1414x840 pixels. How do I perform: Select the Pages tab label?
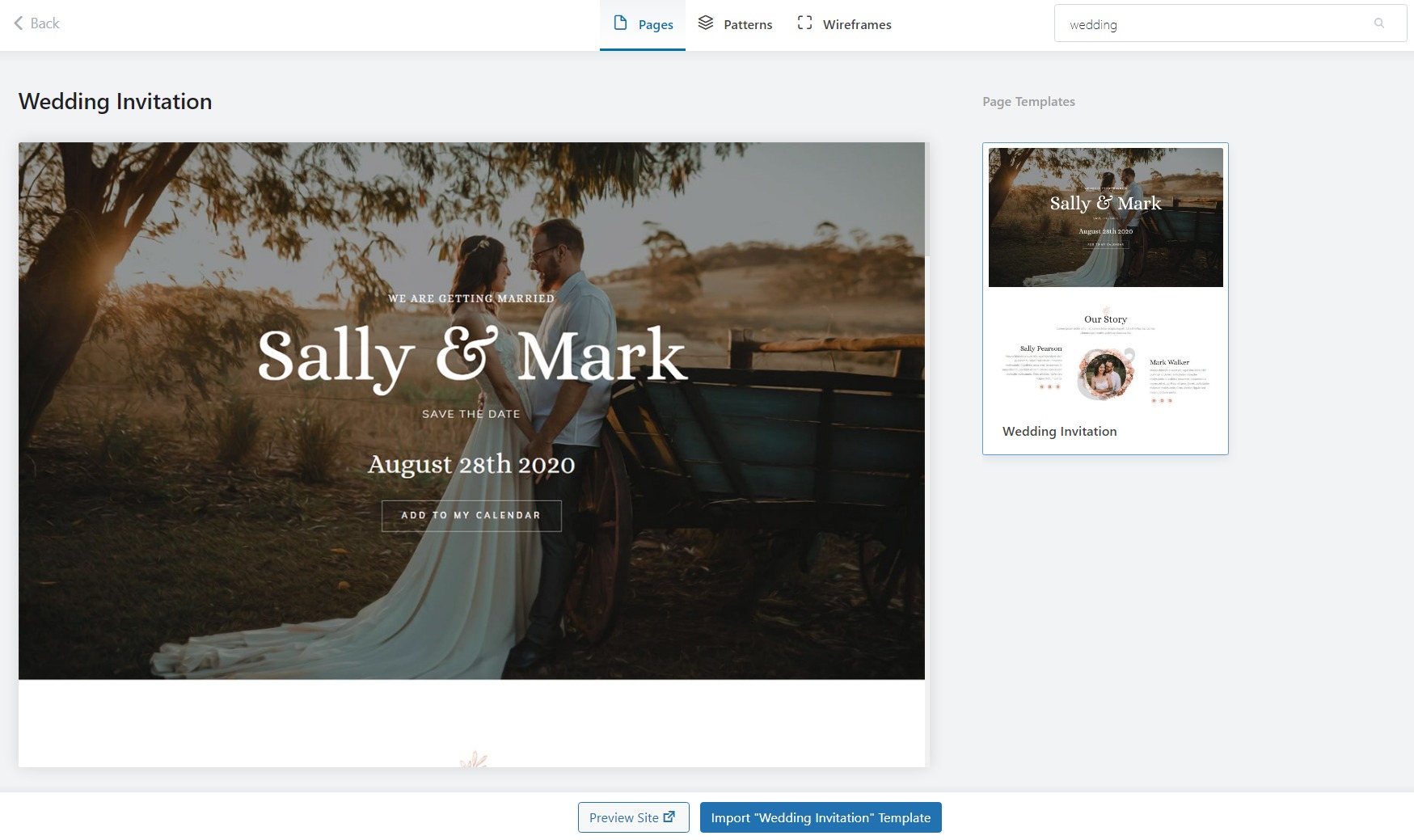[x=656, y=25]
